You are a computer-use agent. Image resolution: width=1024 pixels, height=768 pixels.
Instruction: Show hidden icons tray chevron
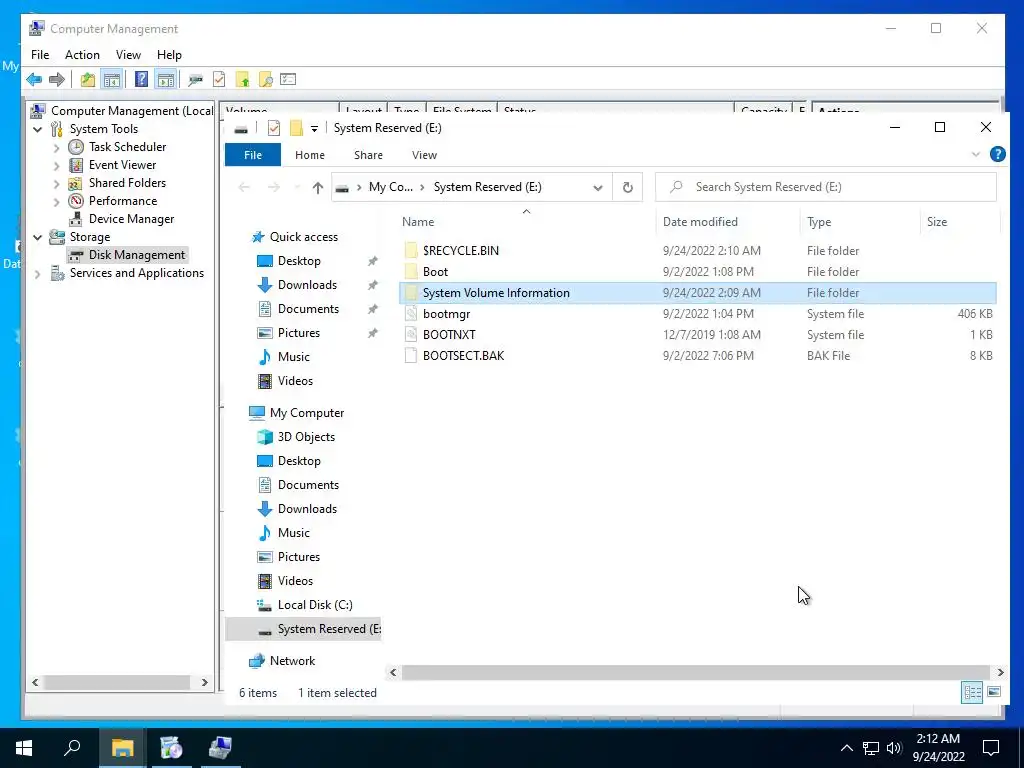[x=846, y=748]
